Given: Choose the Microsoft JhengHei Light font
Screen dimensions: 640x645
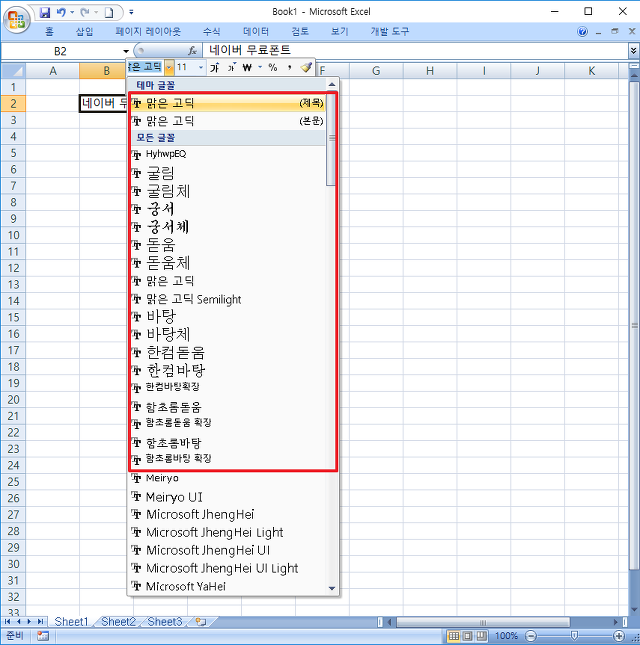Looking at the screenshot, I should click(228, 532).
